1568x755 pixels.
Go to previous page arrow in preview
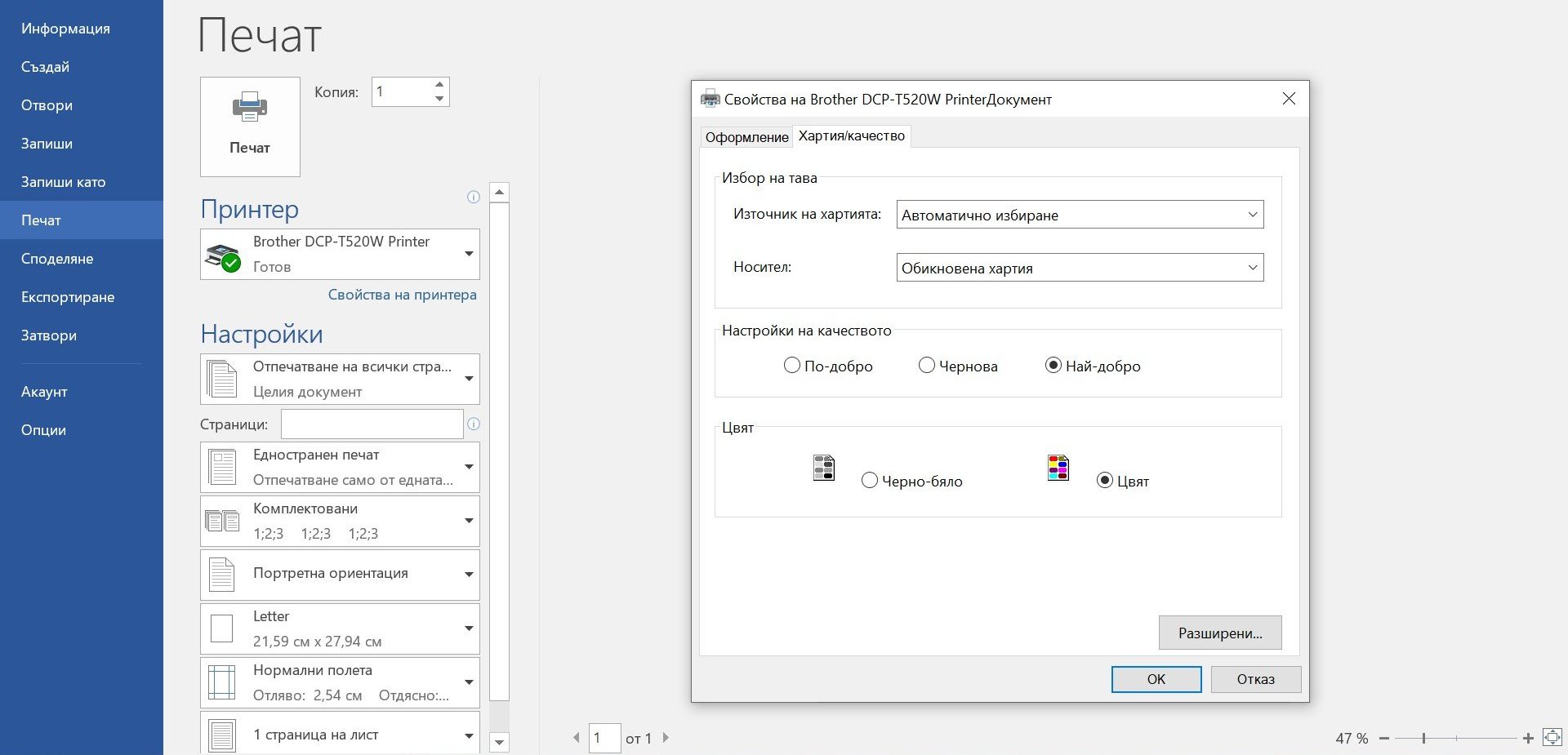click(576, 738)
